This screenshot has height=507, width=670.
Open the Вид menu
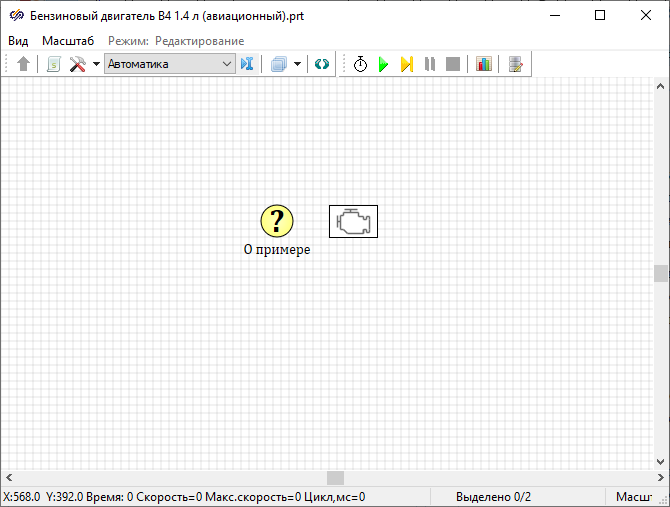(18, 41)
